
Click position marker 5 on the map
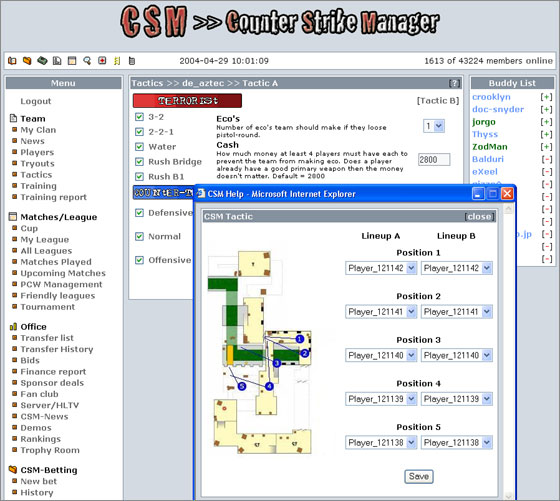tap(242, 386)
